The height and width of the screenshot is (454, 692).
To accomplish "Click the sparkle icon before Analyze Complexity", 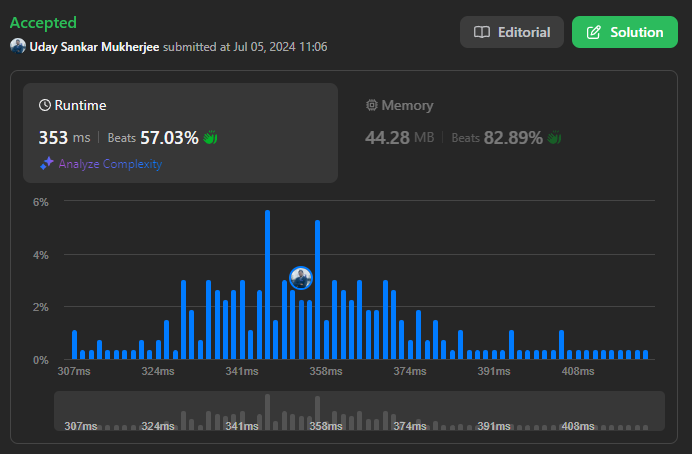I will [x=46, y=164].
